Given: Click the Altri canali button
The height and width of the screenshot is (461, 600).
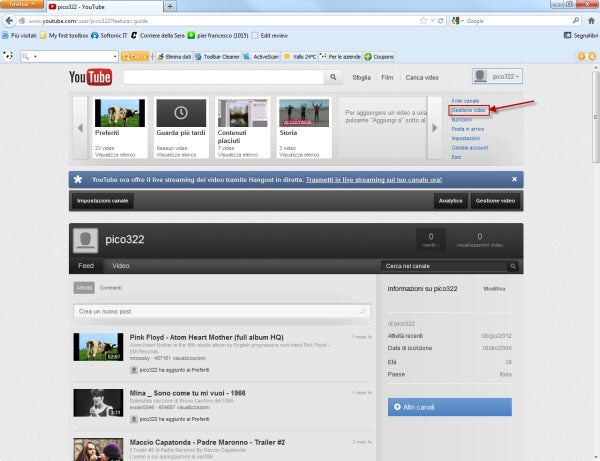Looking at the screenshot, I should click(450, 407).
